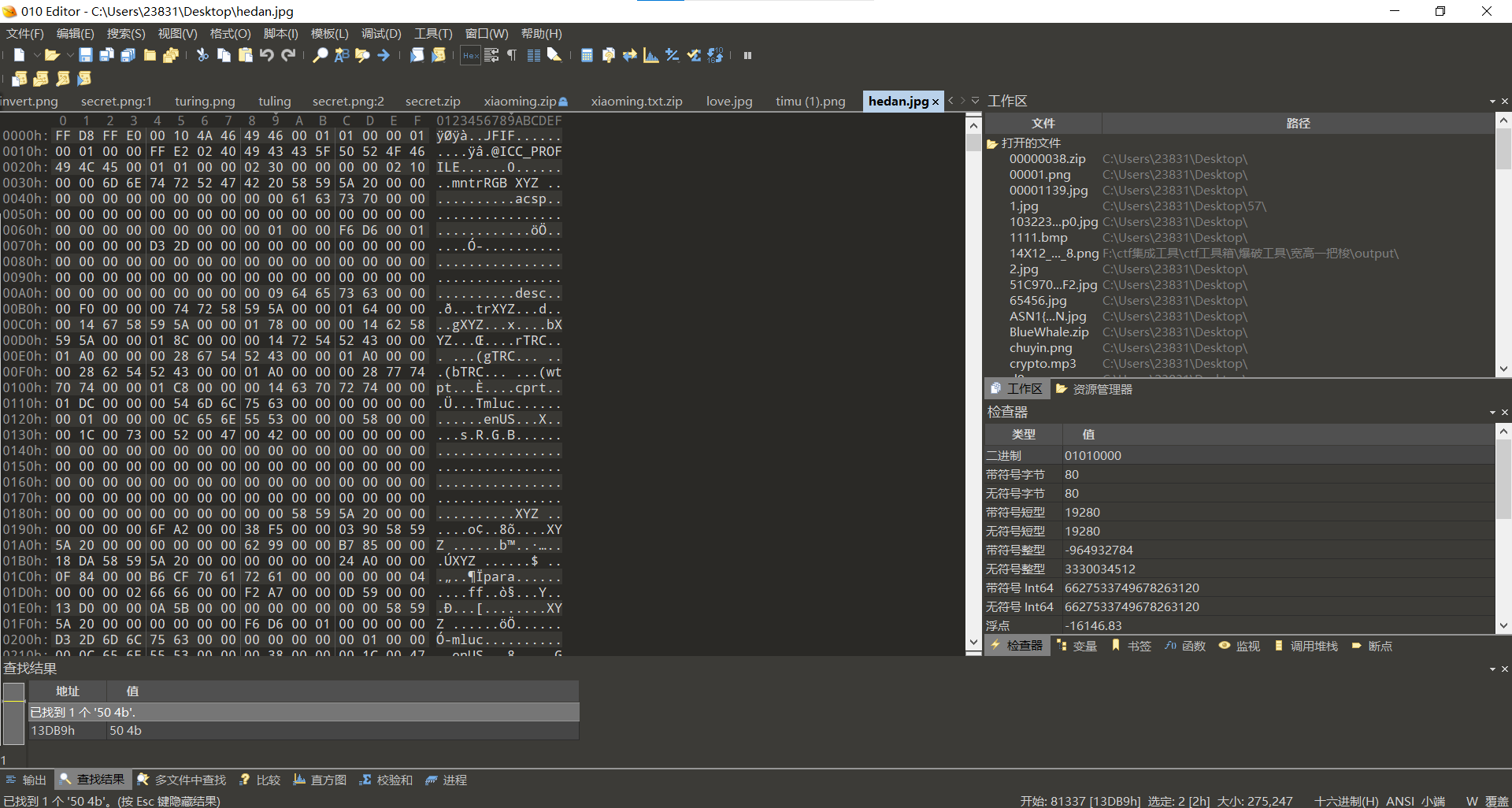
Task: Switch to the 输出 bottom tab
Action: point(26,780)
